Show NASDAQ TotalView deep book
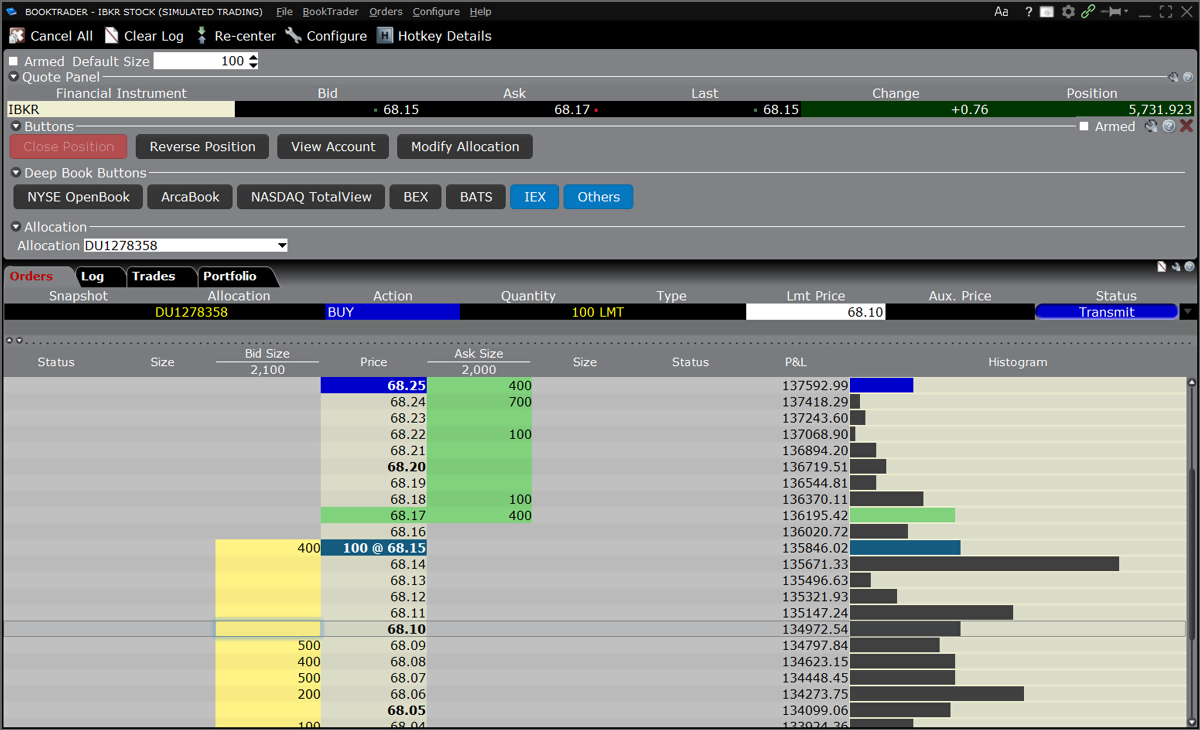This screenshot has width=1200, height=730. coord(310,197)
